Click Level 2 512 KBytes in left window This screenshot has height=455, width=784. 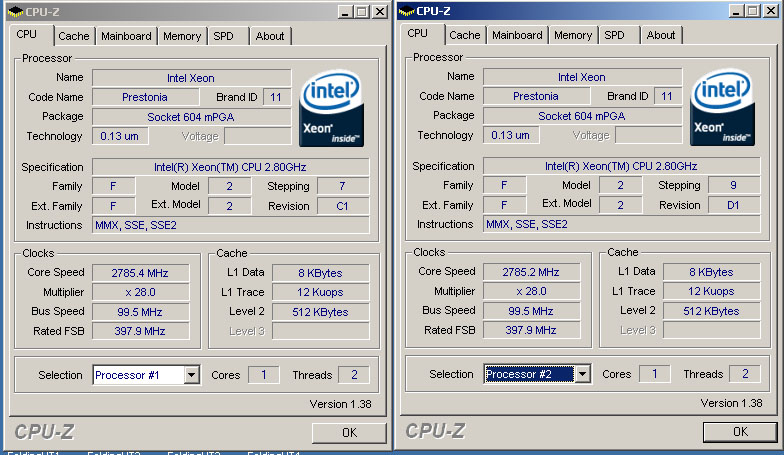pos(320,312)
